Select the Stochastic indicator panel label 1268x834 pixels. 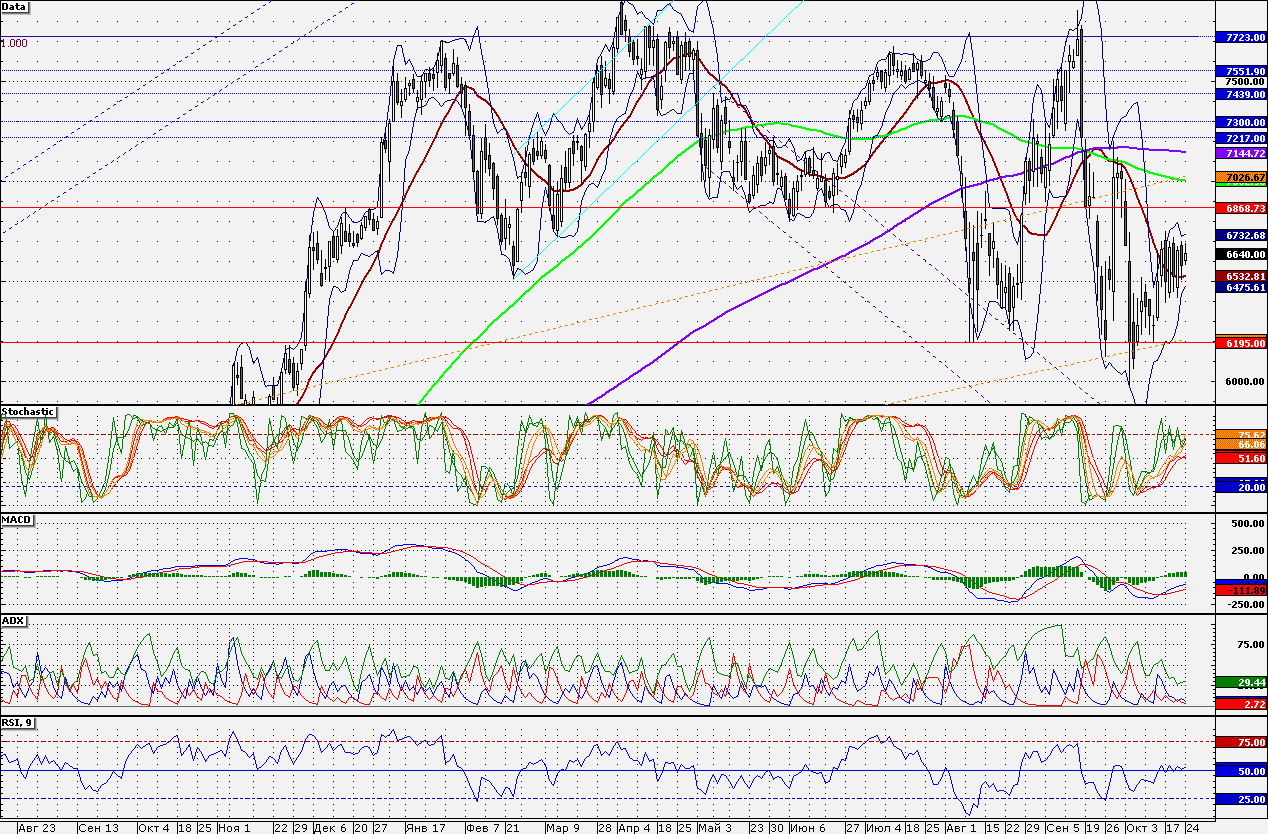tap(27, 412)
